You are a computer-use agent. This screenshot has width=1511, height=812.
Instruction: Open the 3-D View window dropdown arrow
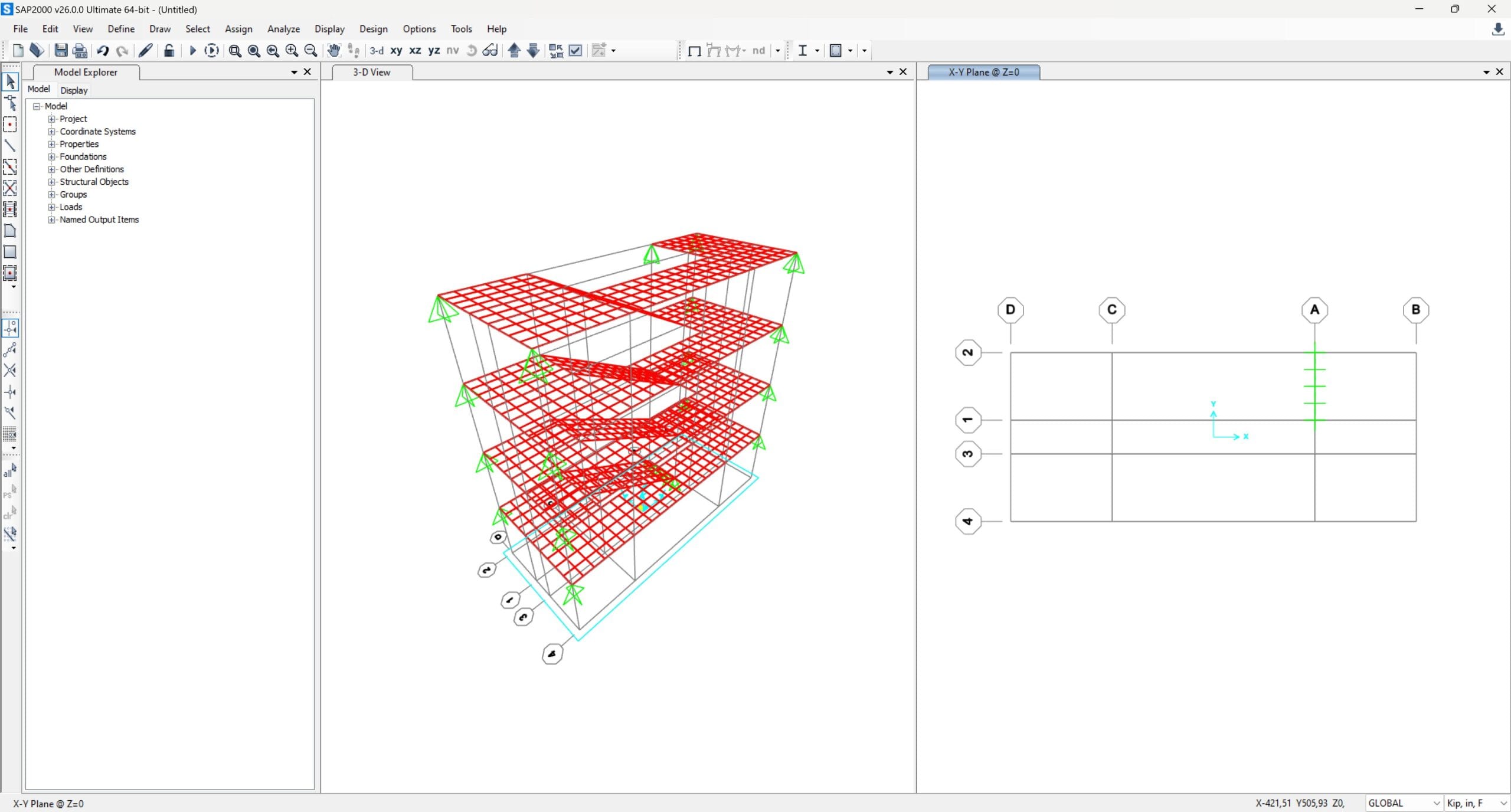point(890,72)
